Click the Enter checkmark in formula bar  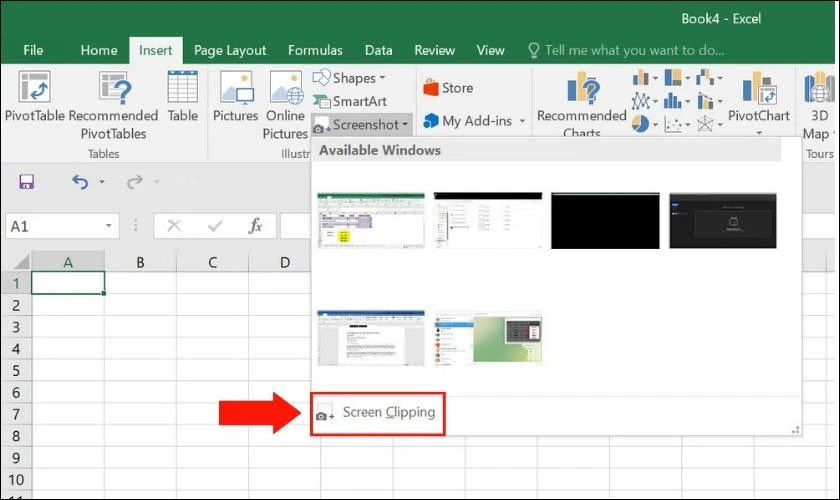point(215,226)
